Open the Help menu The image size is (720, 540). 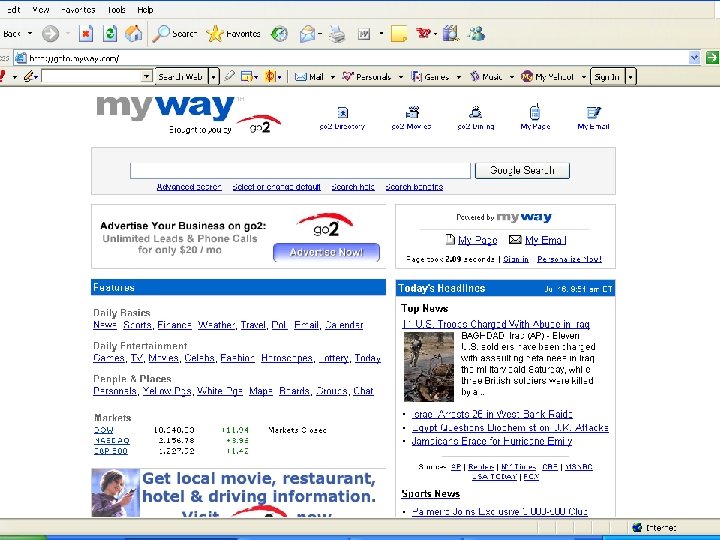point(145,10)
